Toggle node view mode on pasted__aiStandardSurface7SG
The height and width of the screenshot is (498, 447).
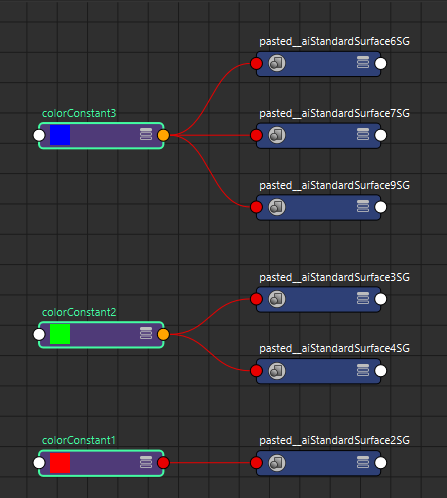coord(363,134)
